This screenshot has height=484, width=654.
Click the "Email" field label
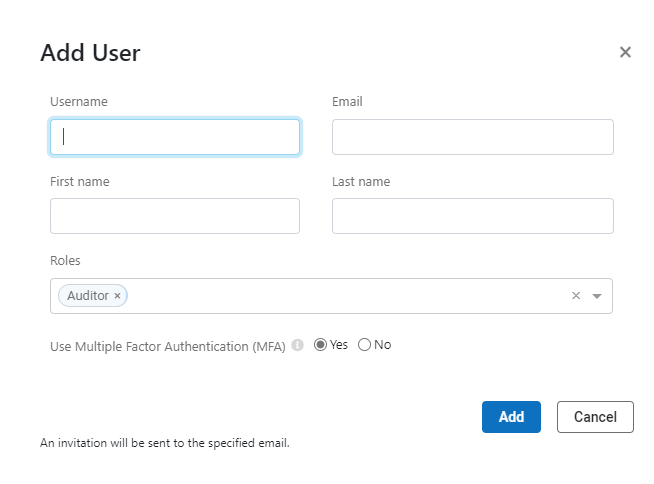(347, 101)
